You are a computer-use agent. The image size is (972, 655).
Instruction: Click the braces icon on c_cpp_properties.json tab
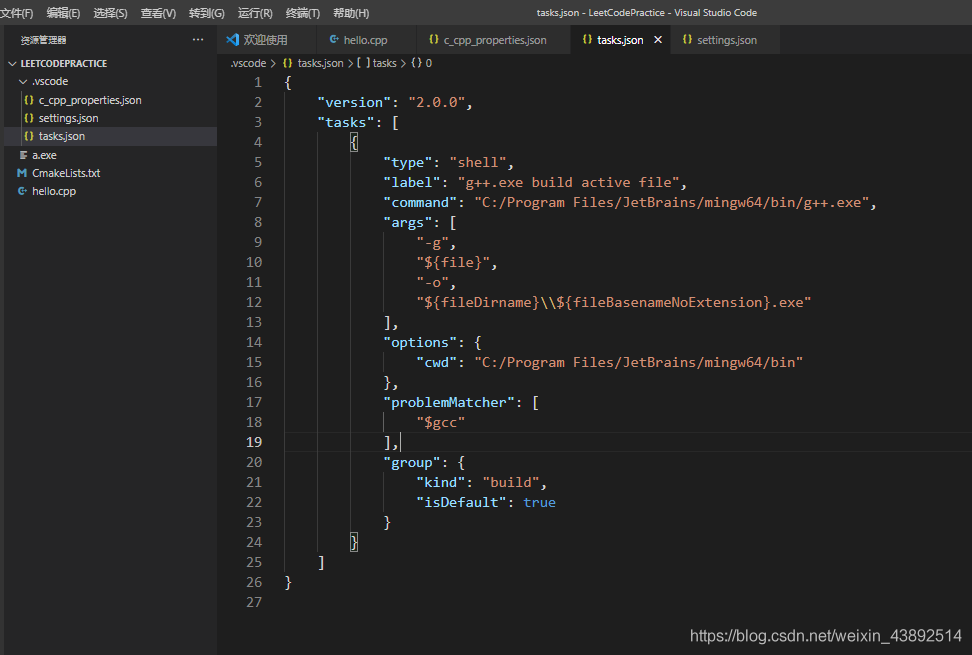433,40
